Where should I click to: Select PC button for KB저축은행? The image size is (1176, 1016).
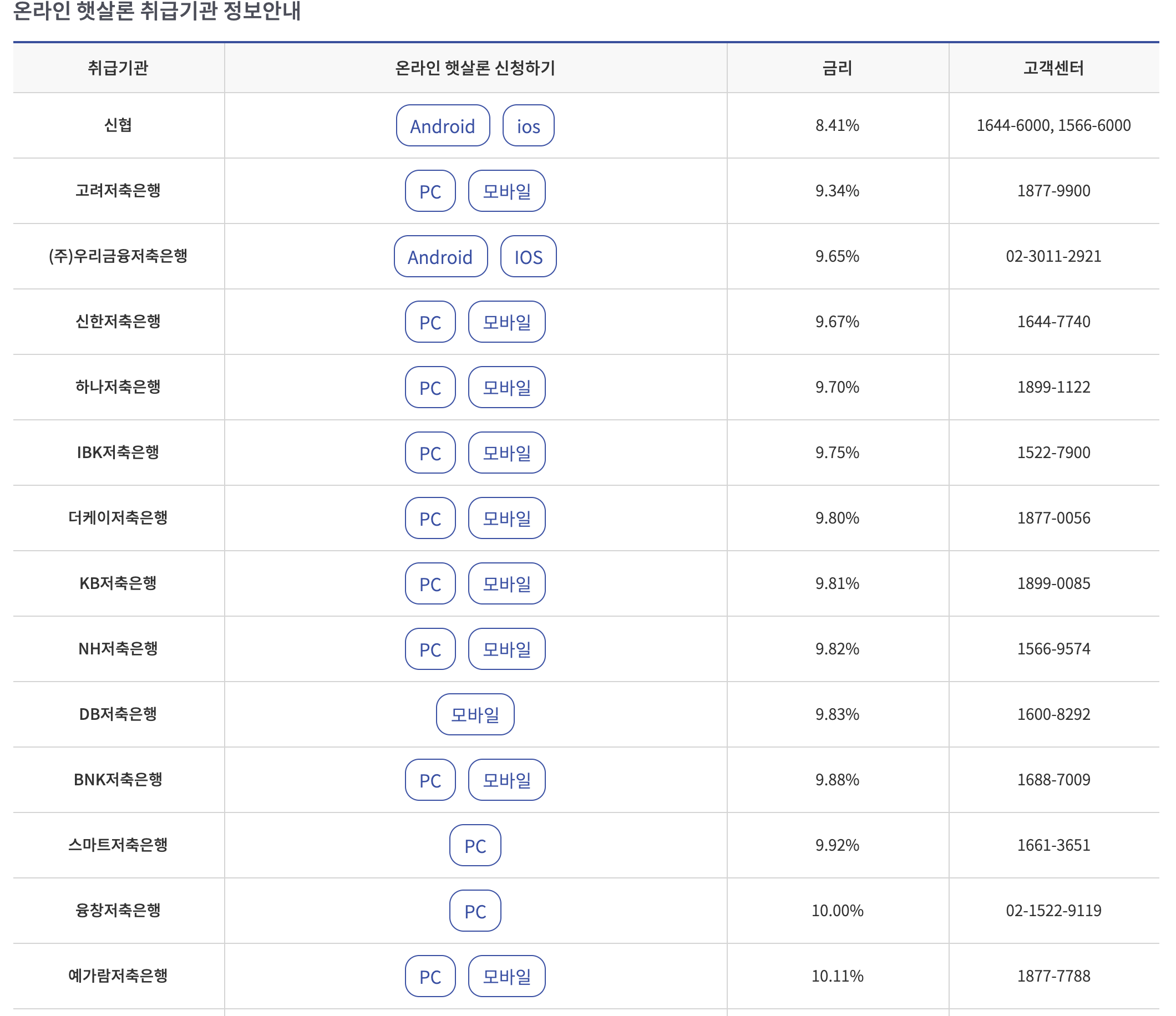pyautogui.click(x=430, y=583)
